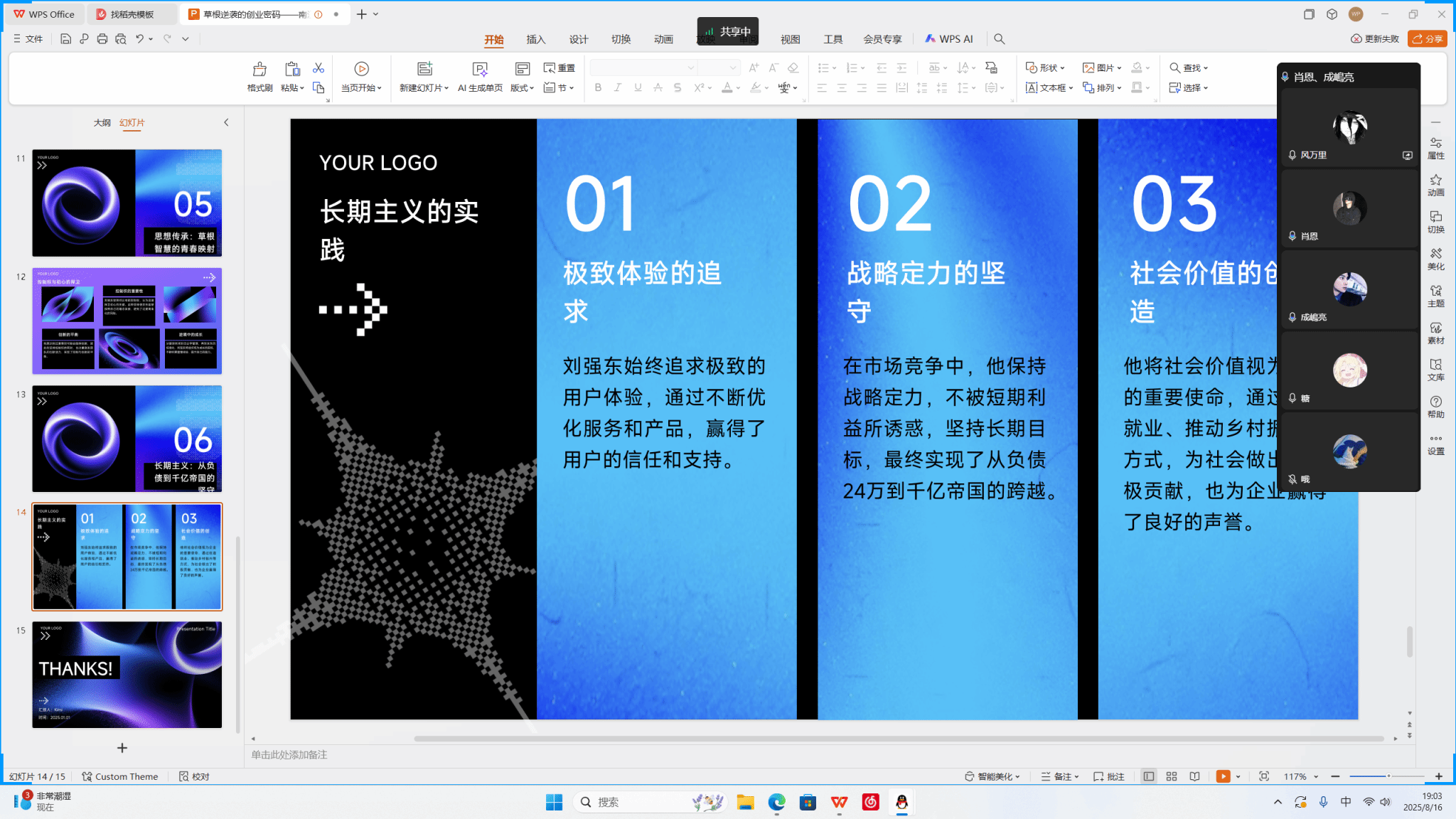The width and height of the screenshot is (1456, 819).
Task: Click the 重置 reset button
Action: [560, 68]
